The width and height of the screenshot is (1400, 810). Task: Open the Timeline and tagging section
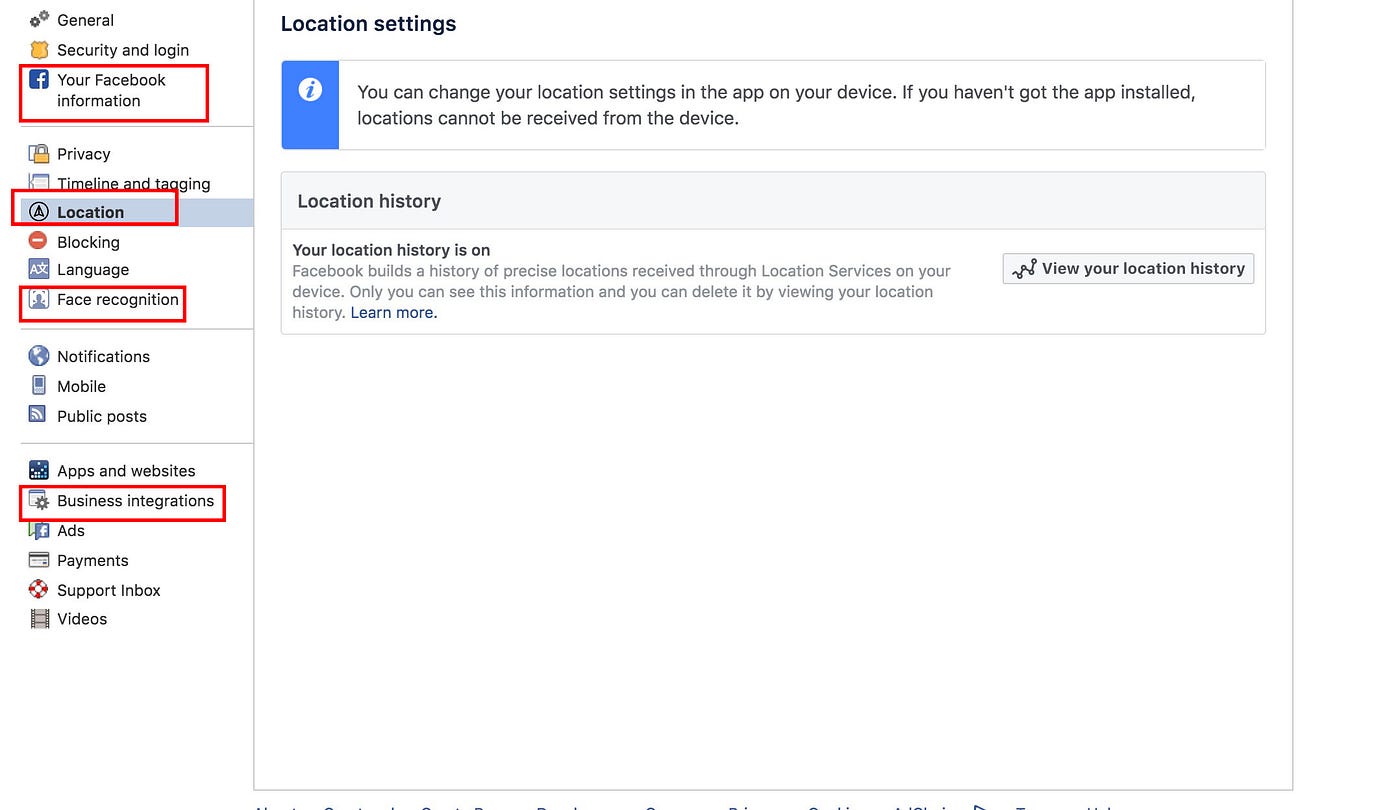tap(134, 183)
